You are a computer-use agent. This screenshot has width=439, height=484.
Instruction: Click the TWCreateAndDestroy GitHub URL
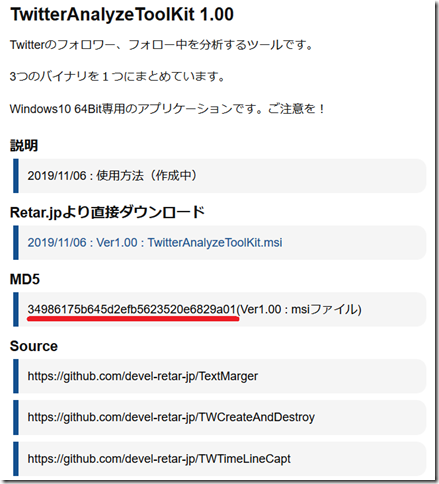(x=171, y=417)
